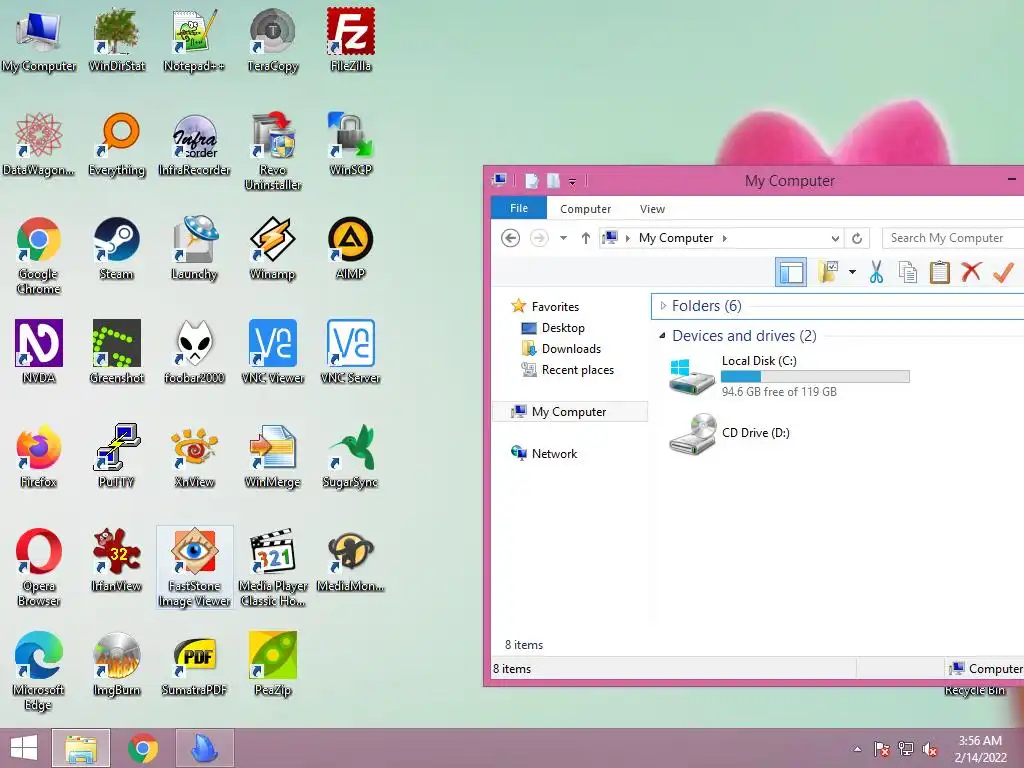Open InfraRecorder shortcut

coord(194,144)
